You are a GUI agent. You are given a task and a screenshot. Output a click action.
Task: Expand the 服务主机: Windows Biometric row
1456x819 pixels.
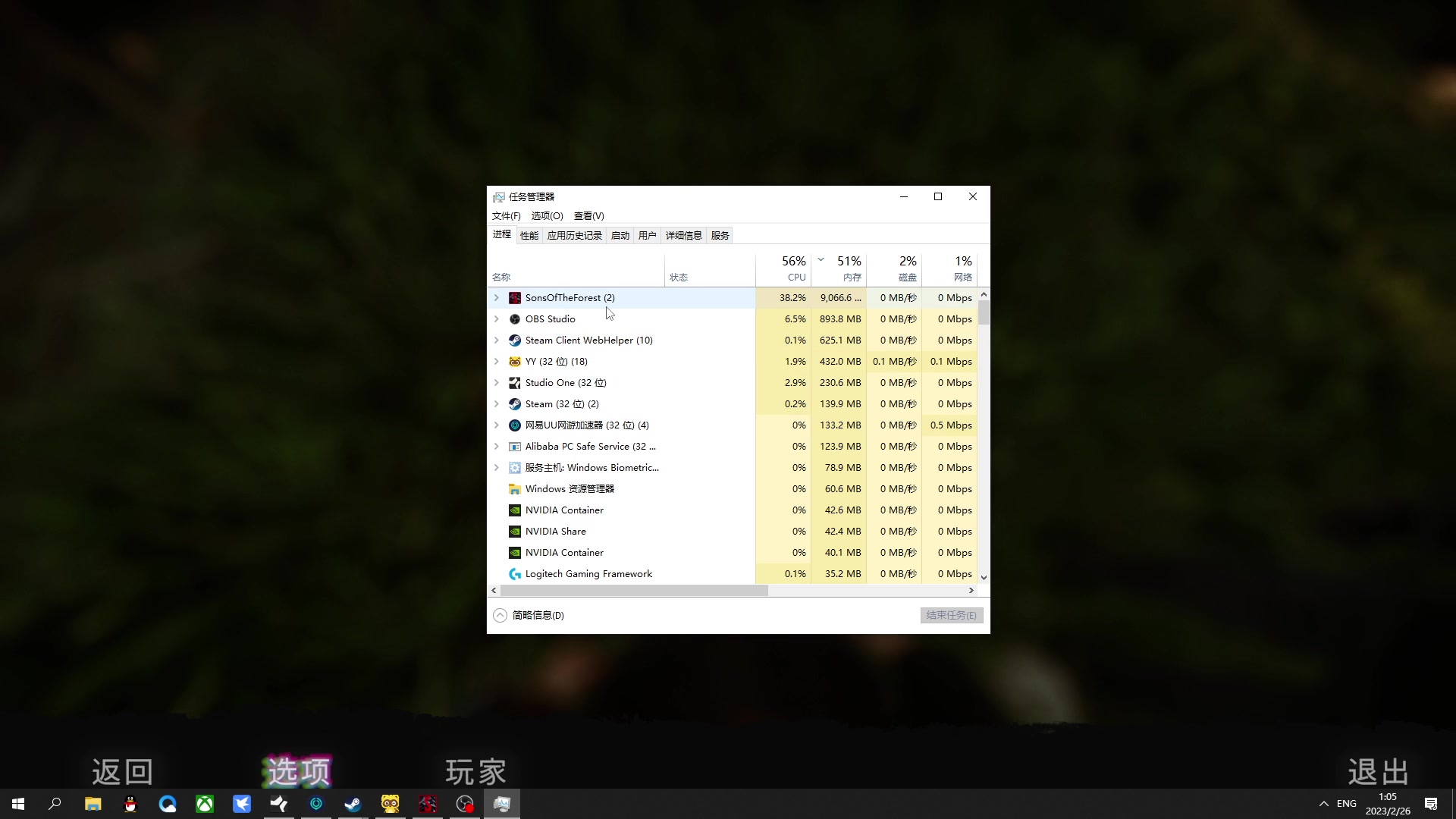(x=497, y=468)
